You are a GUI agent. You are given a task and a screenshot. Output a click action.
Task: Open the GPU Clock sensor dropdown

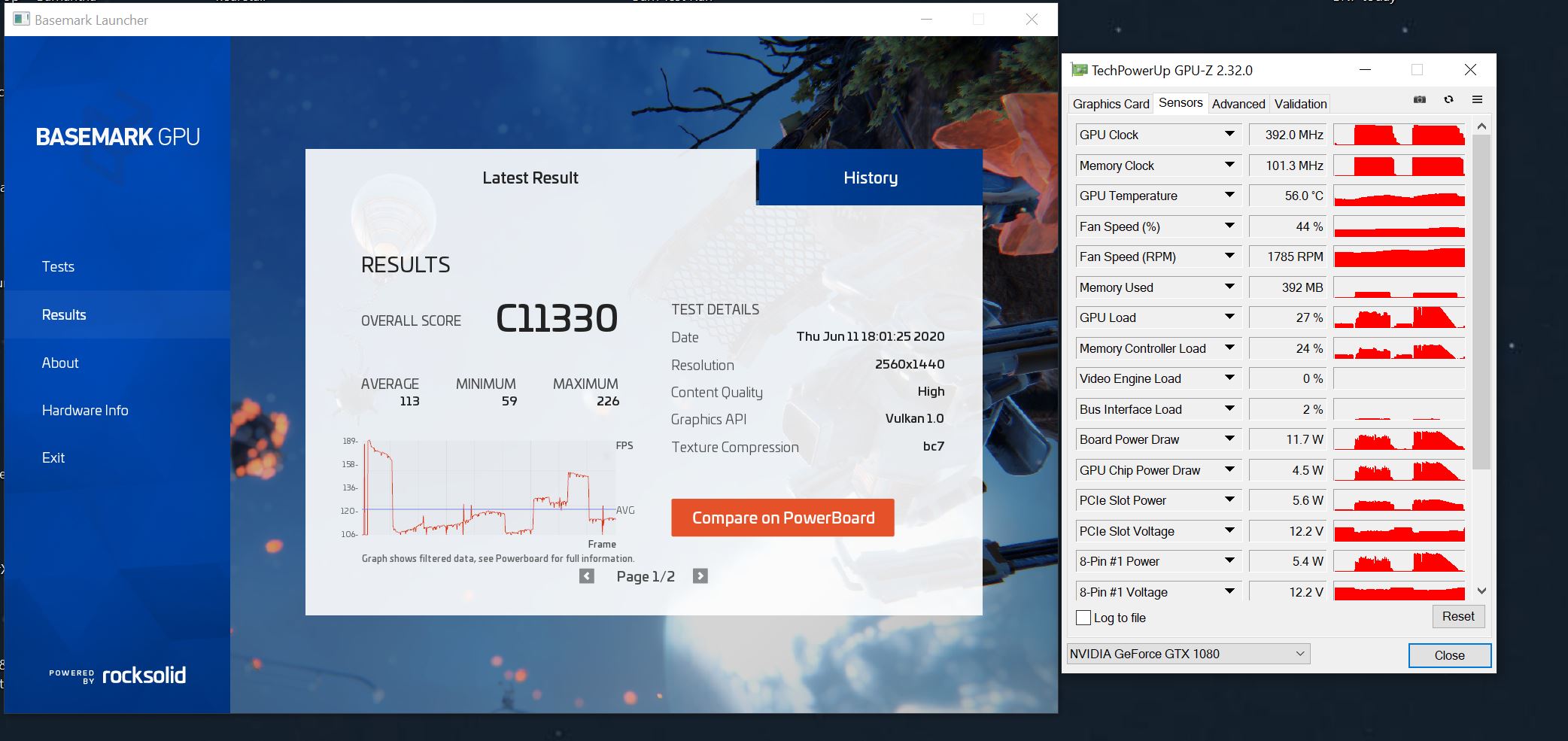point(1229,135)
